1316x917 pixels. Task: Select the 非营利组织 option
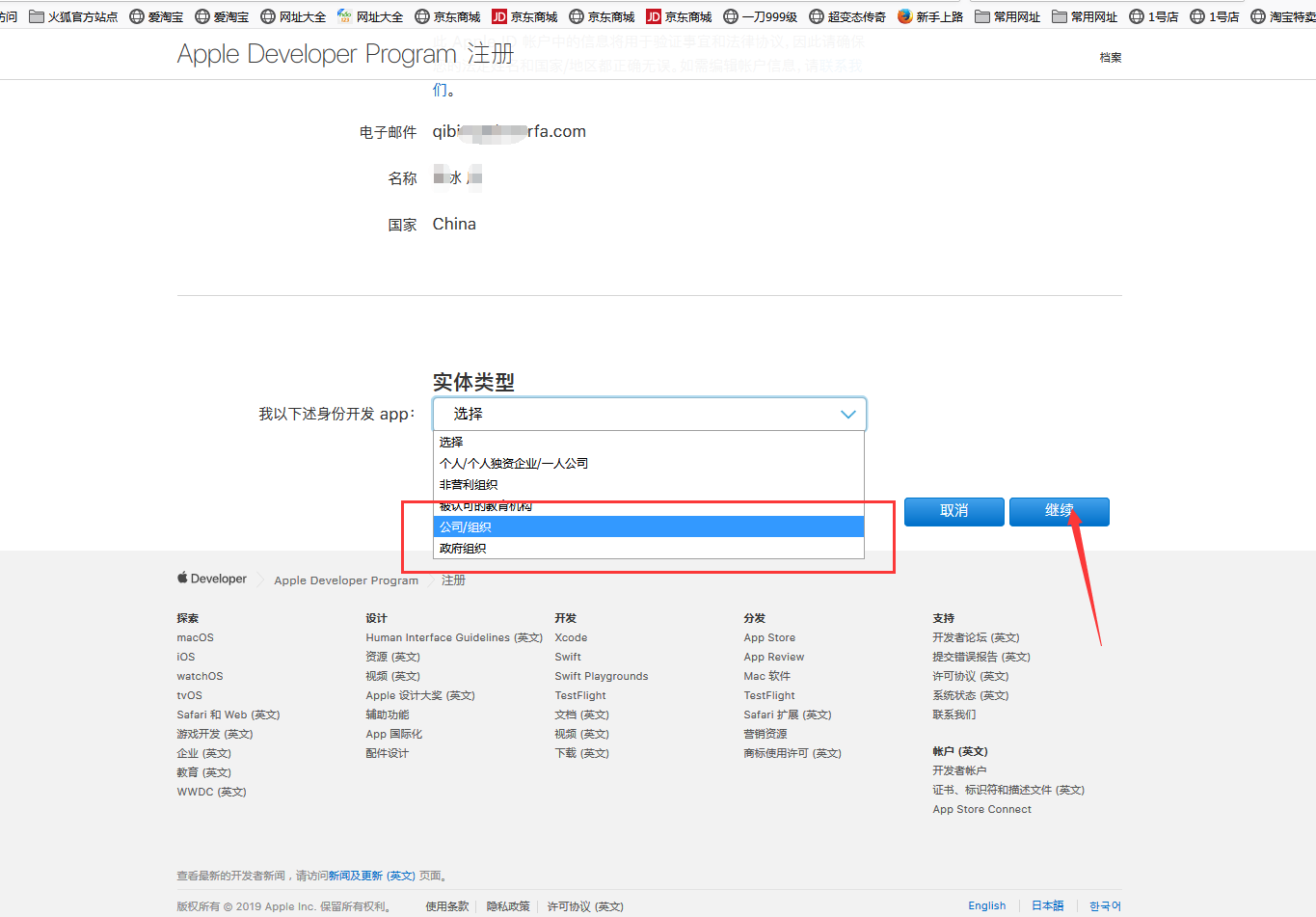pyautogui.click(x=649, y=484)
